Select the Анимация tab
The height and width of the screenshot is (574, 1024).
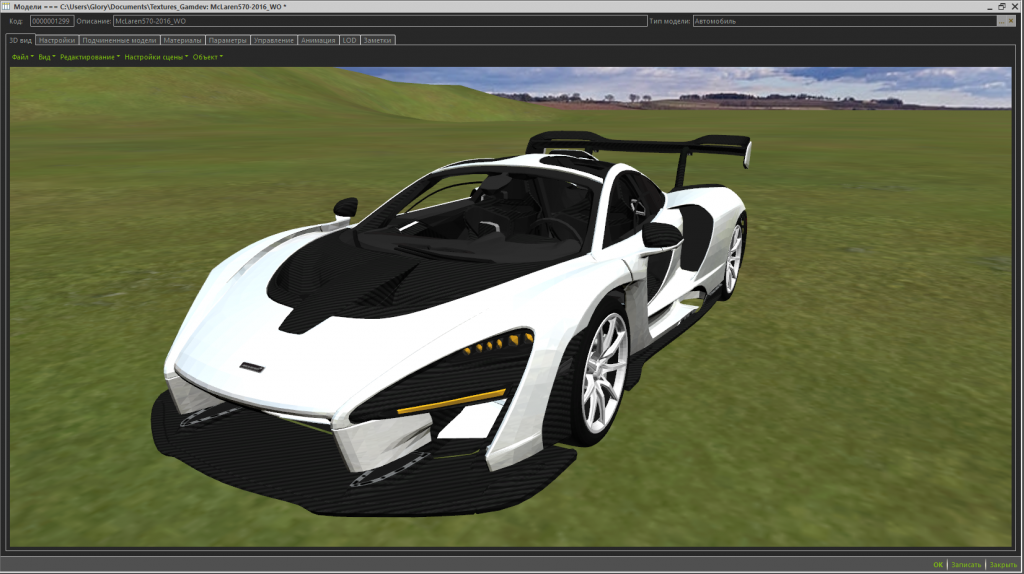(x=318, y=41)
